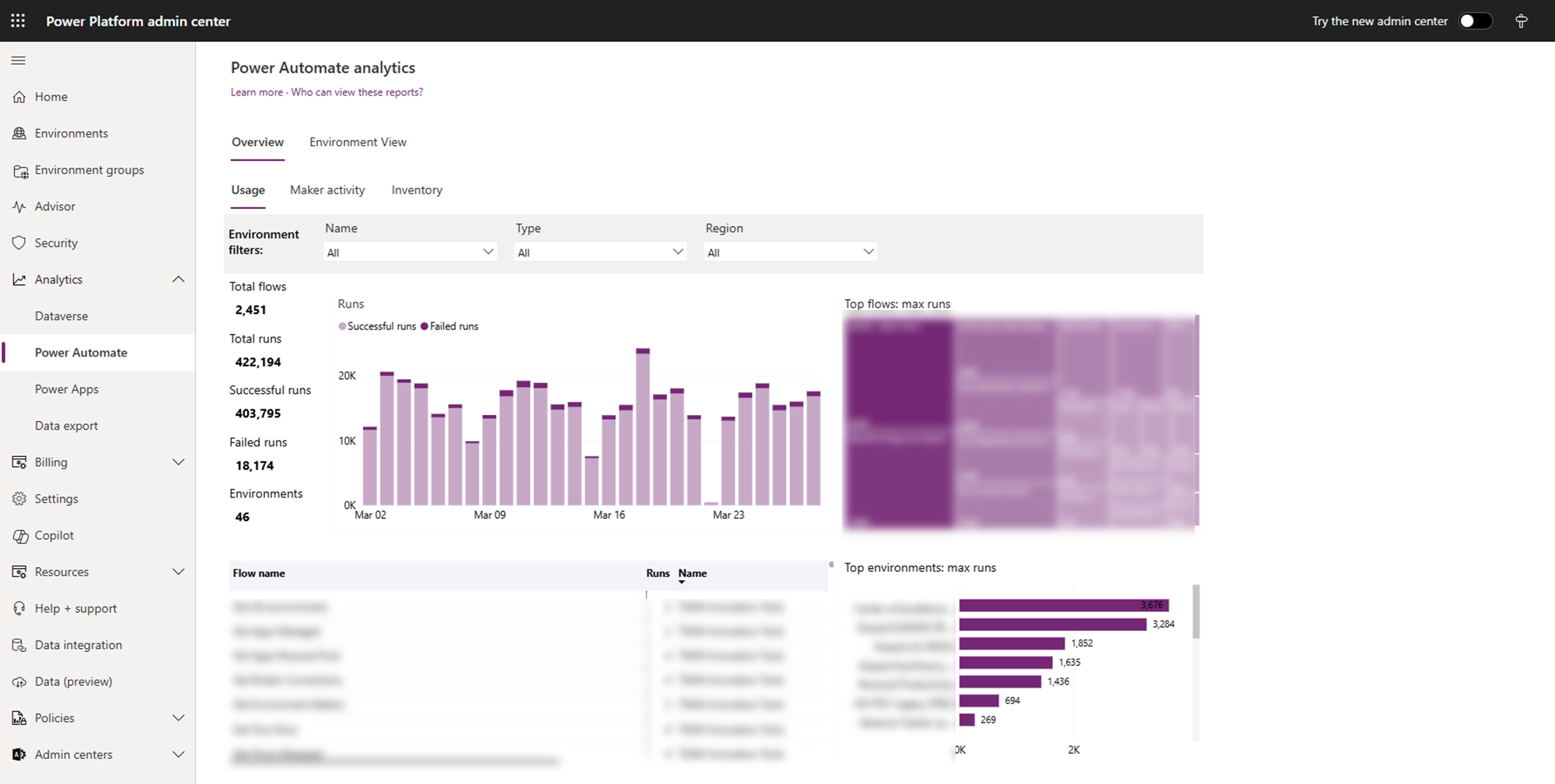This screenshot has width=1555, height=784.
Task: Click the Data integration icon
Action: (19, 645)
